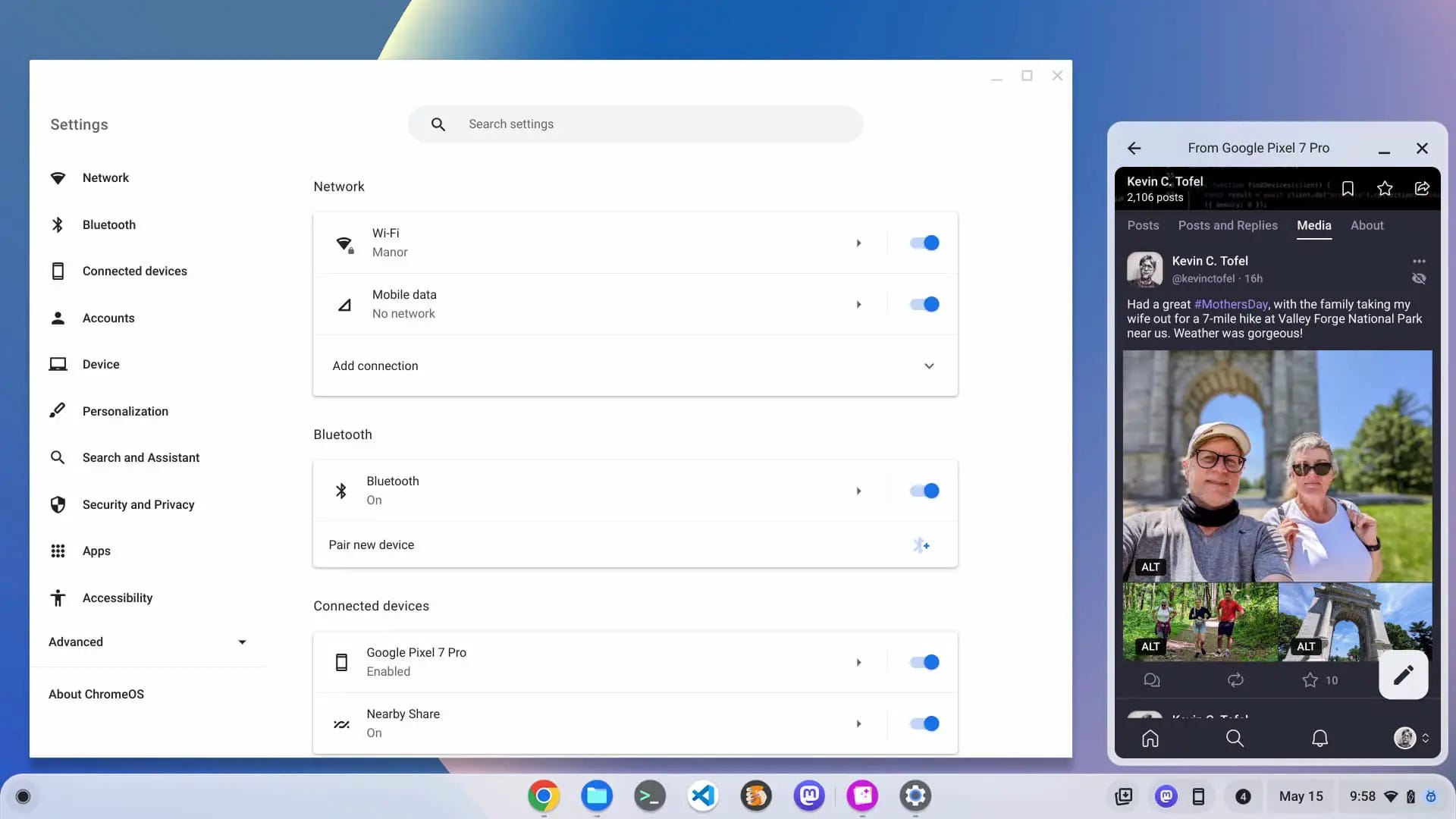Open the large selfie photo at the arch
This screenshot has width=1456, height=819.
1277,466
